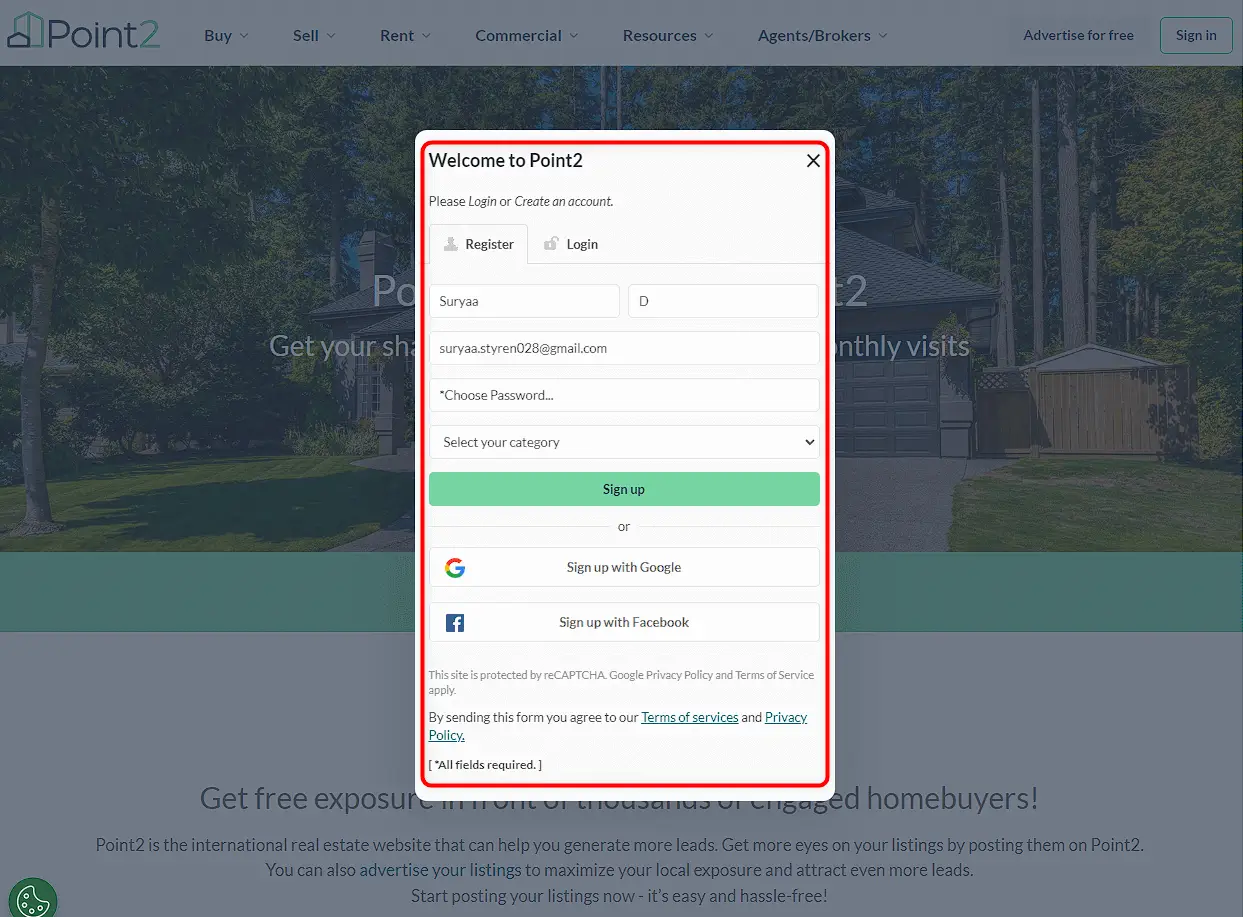This screenshot has height=917, width=1243.
Task: Open the cookie settings icon
Action: [32, 899]
